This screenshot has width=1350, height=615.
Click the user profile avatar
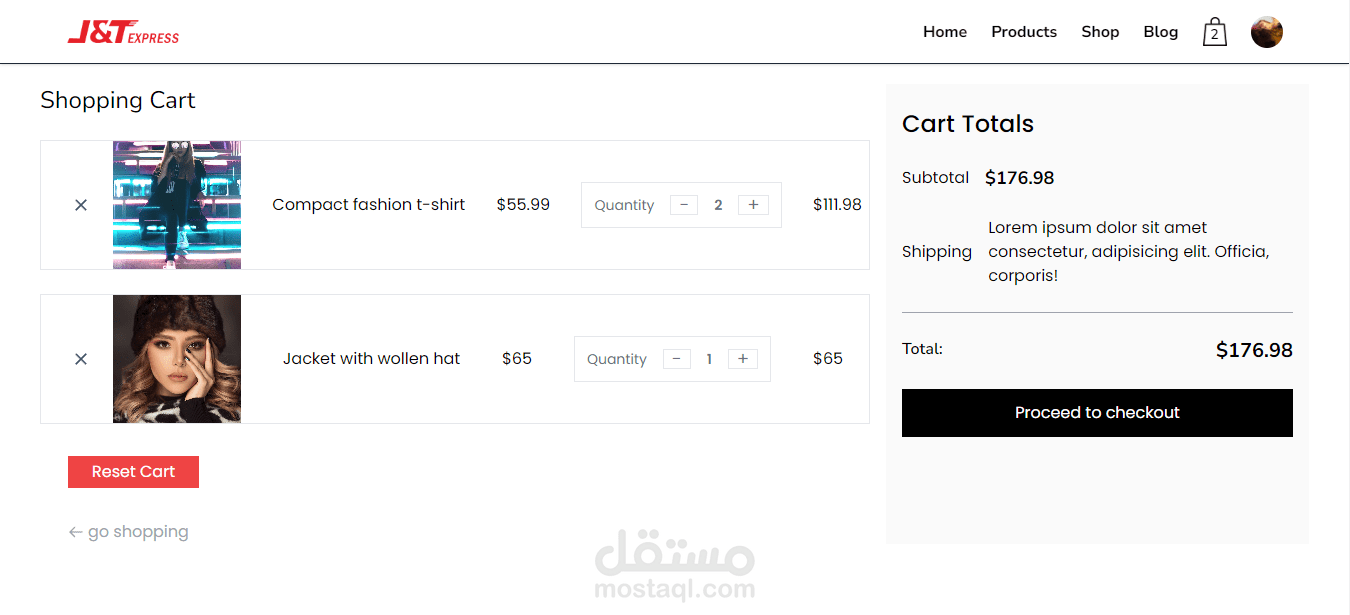pos(1266,32)
